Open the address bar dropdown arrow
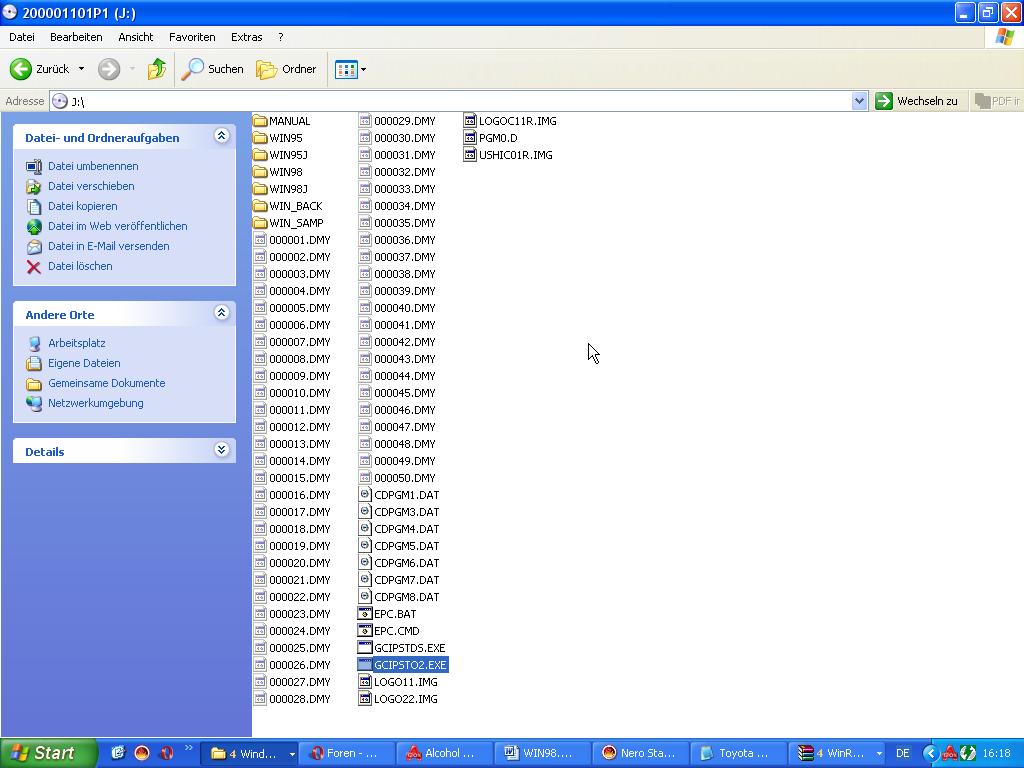This screenshot has height=768, width=1024. 859,101
